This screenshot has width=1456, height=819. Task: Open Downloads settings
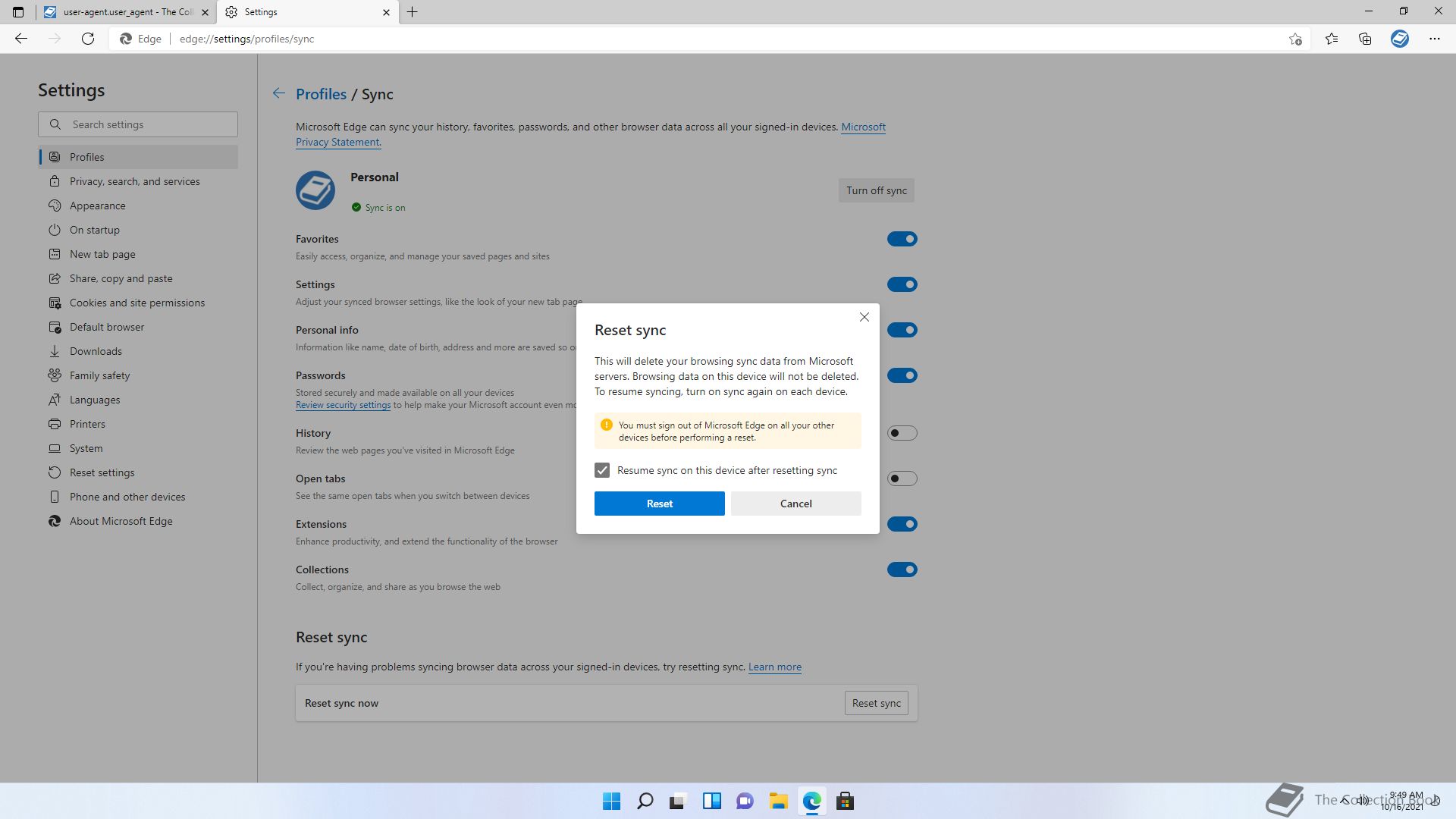click(x=138, y=351)
